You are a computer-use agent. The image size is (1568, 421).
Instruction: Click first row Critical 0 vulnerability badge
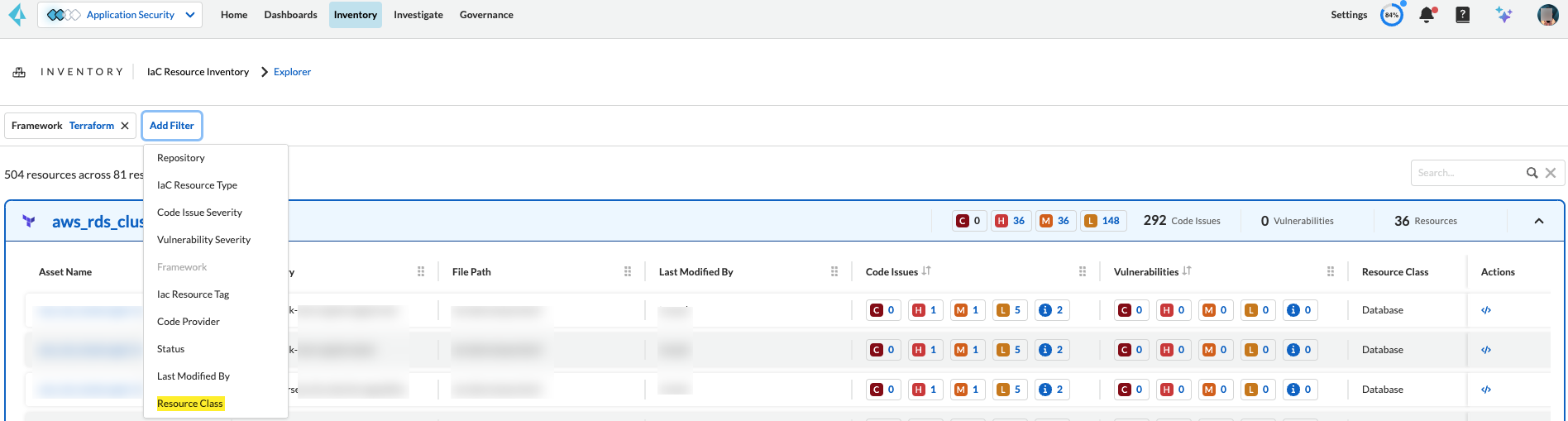tap(1131, 310)
